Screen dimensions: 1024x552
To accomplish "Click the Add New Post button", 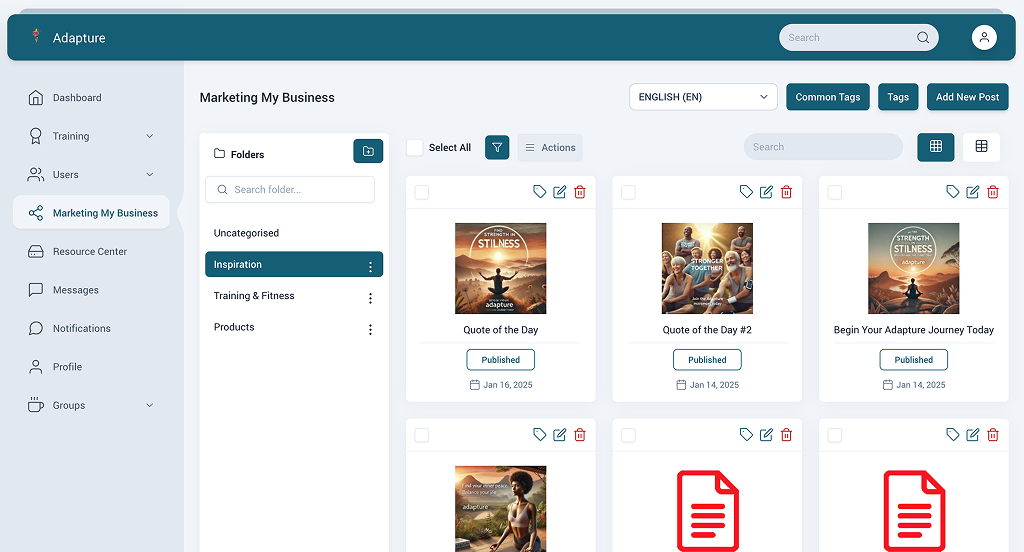I will pyautogui.click(x=967, y=97).
